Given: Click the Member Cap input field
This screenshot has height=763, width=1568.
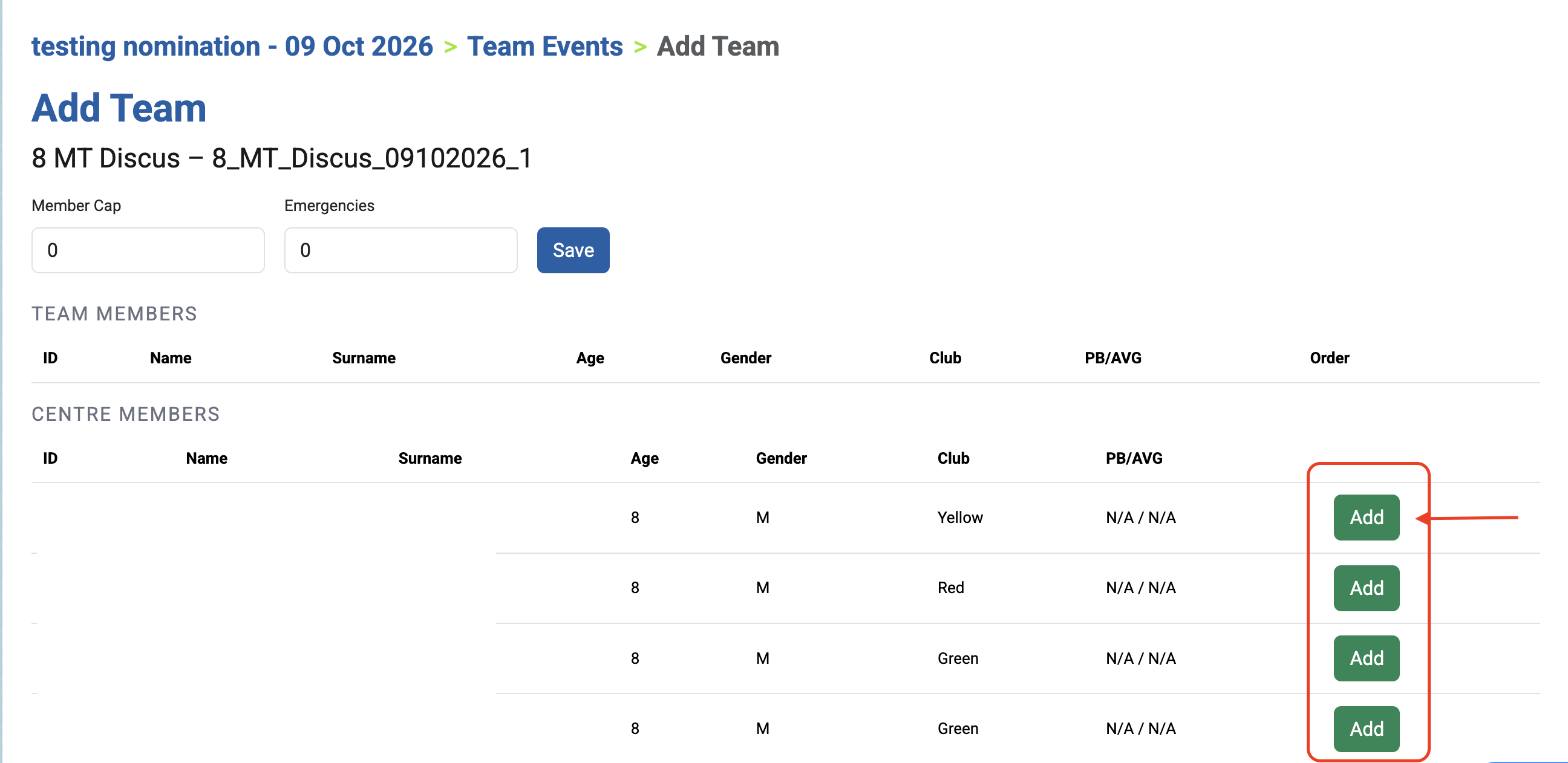Looking at the screenshot, I should (148, 250).
